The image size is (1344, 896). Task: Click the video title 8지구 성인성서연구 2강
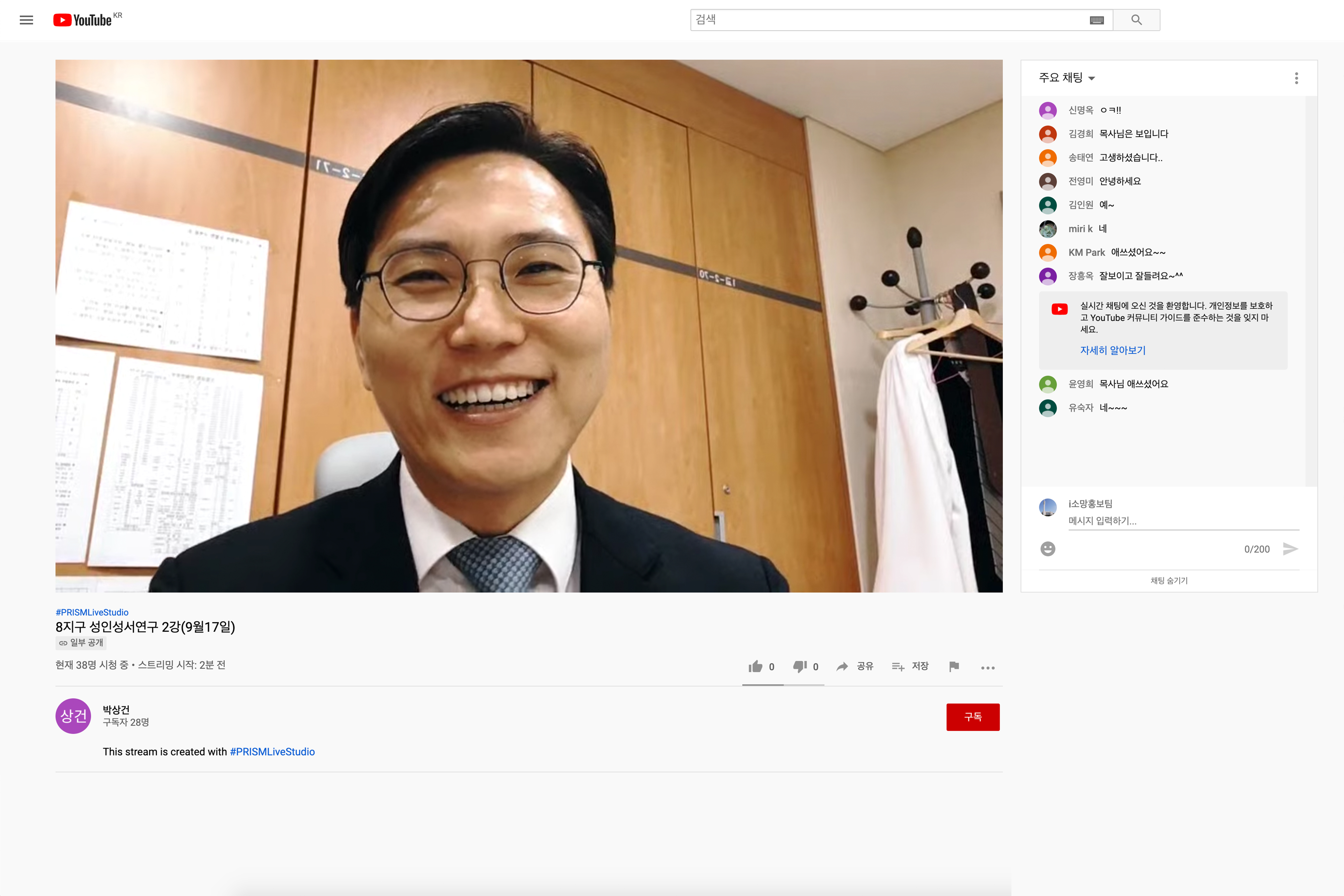coord(145,627)
